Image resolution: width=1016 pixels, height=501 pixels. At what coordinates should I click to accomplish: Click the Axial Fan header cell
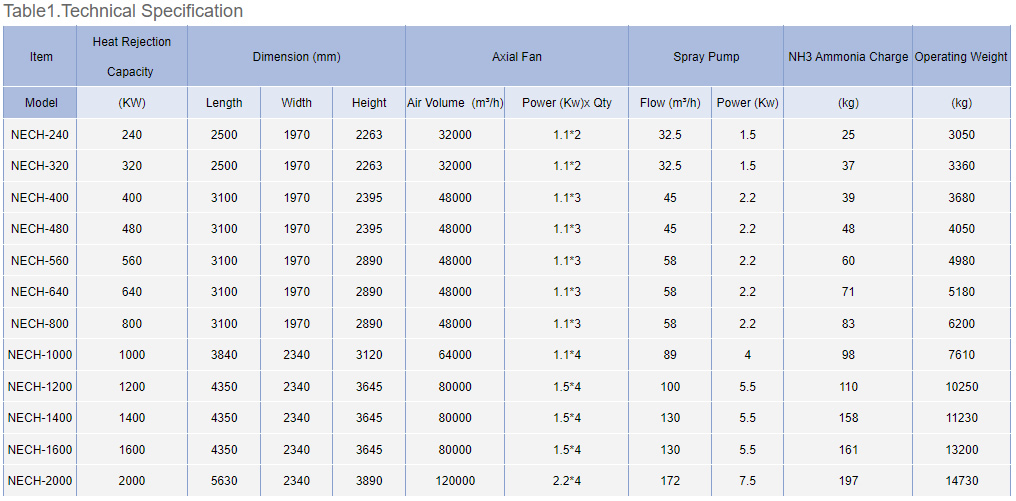pos(517,57)
